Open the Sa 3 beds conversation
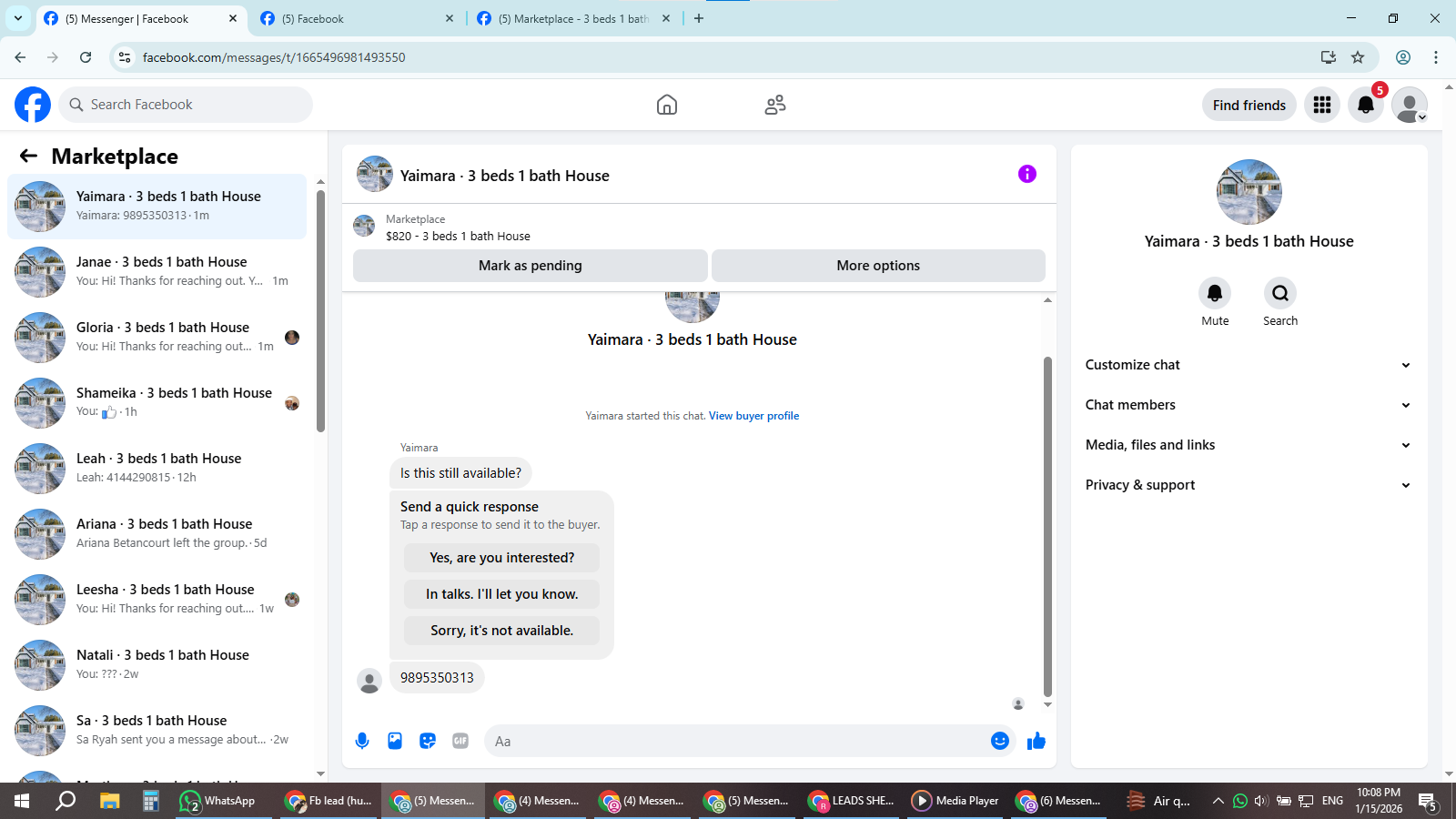 [157, 731]
